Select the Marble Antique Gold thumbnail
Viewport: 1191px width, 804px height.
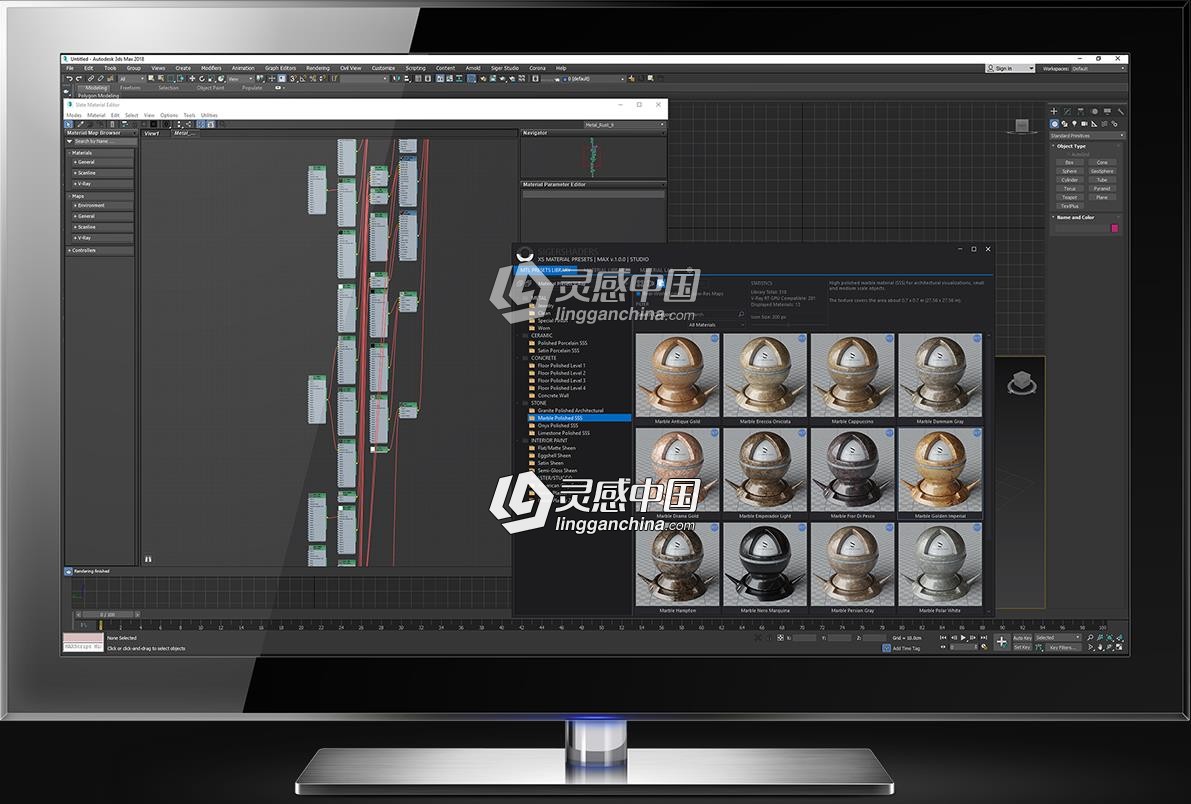tap(678, 379)
